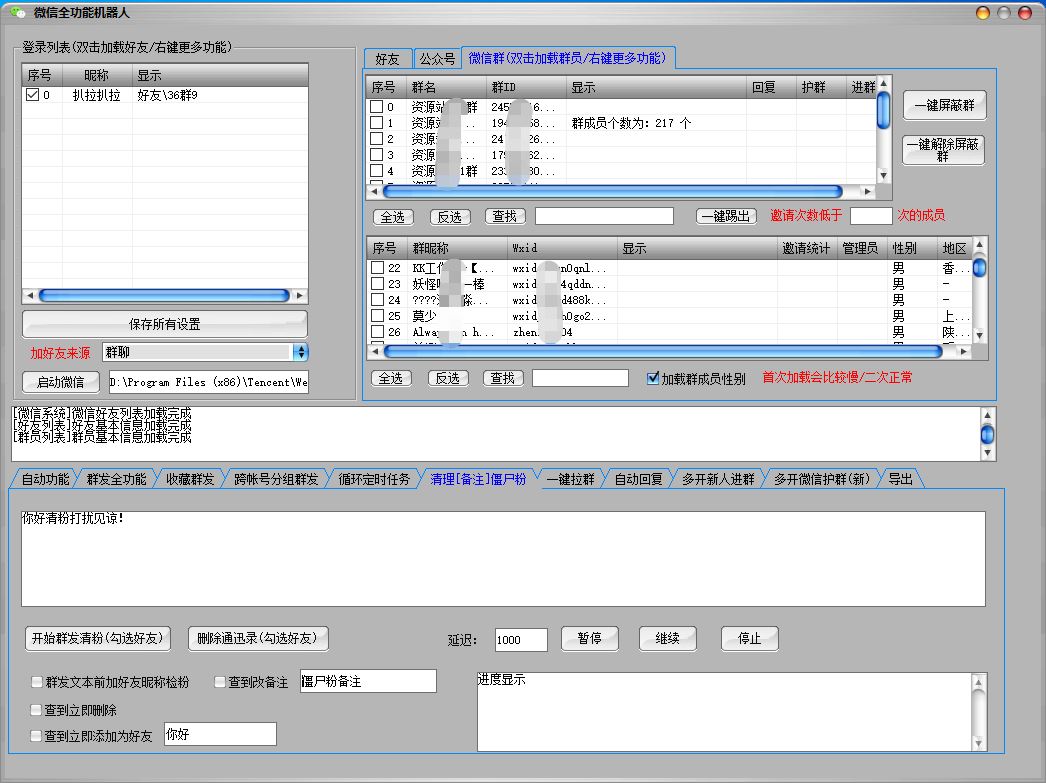This screenshot has width=1046, height=783.
Task: Enable the 查到立即删除 checkbox
Action: click(37, 710)
